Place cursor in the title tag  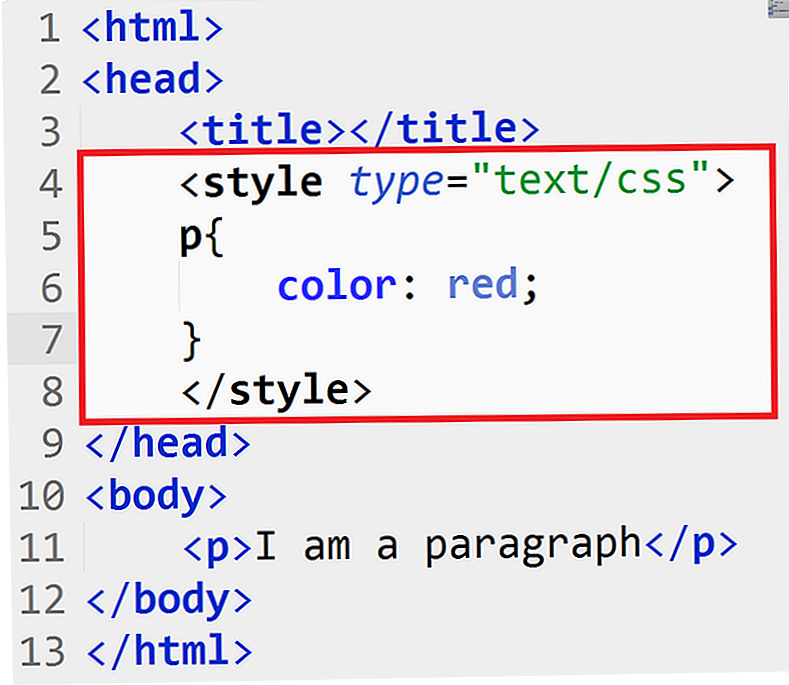pyautogui.click(x=262, y=129)
